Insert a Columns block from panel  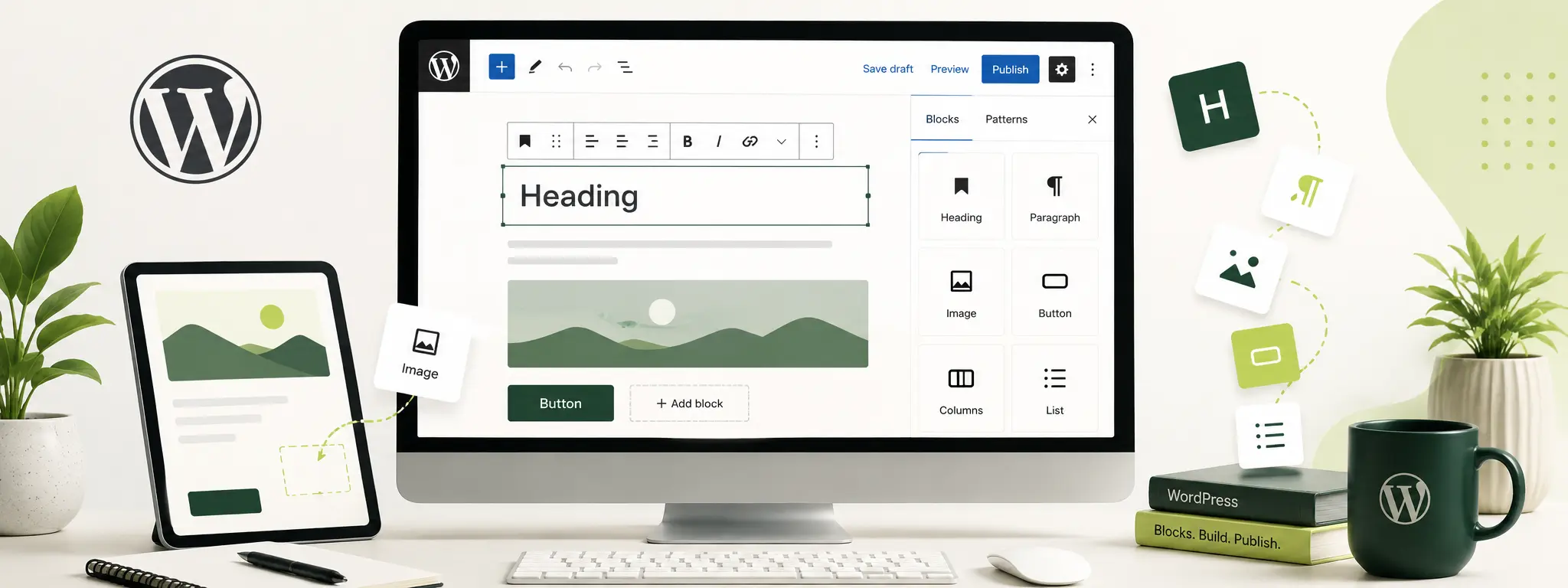pyautogui.click(x=961, y=388)
